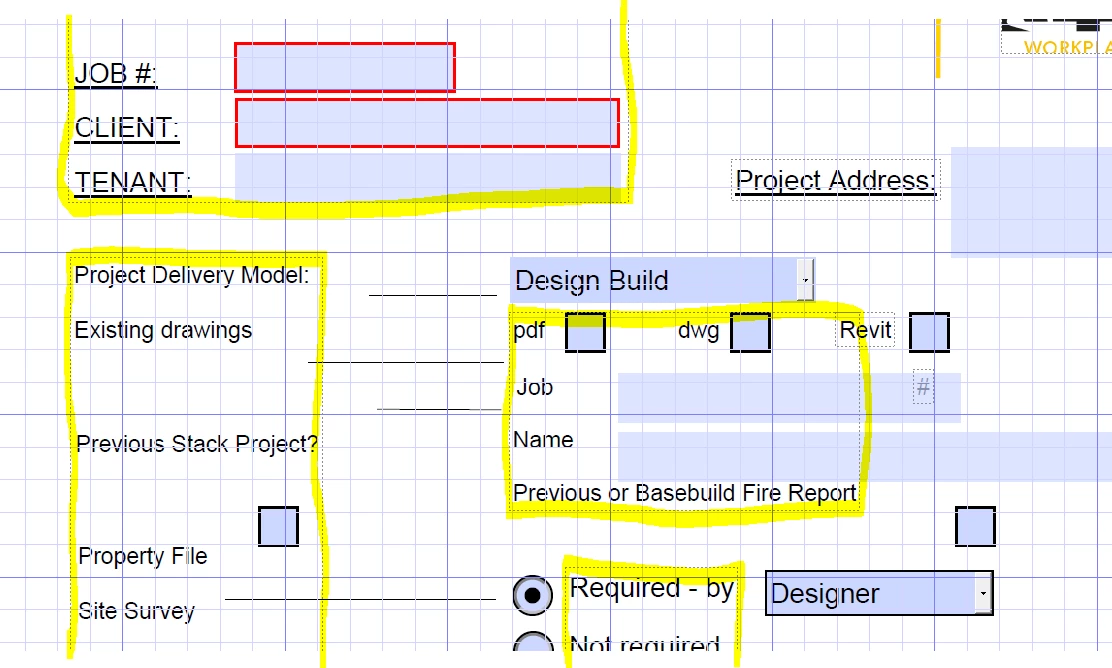The height and width of the screenshot is (668, 1112).
Task: Tick the Property File checkbox
Action: click(x=278, y=526)
